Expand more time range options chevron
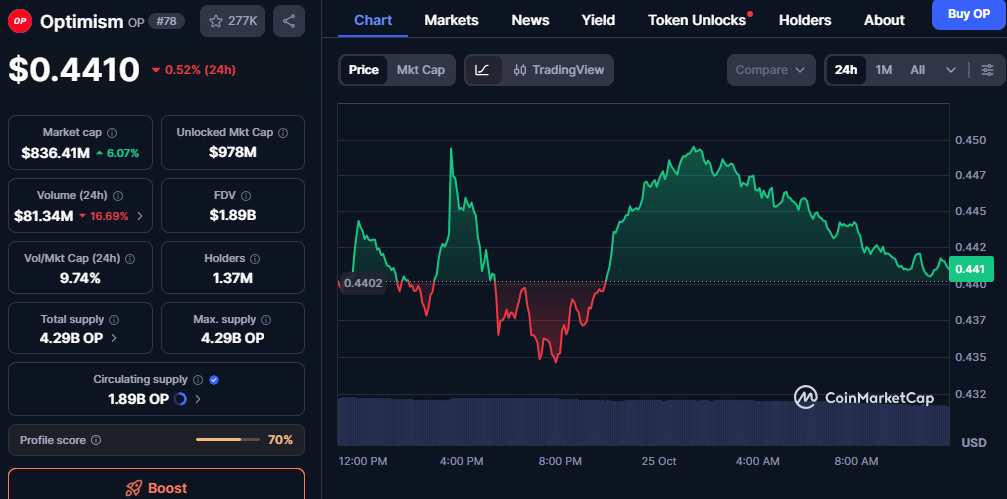Viewport: 1007px width, 499px height. pos(950,70)
